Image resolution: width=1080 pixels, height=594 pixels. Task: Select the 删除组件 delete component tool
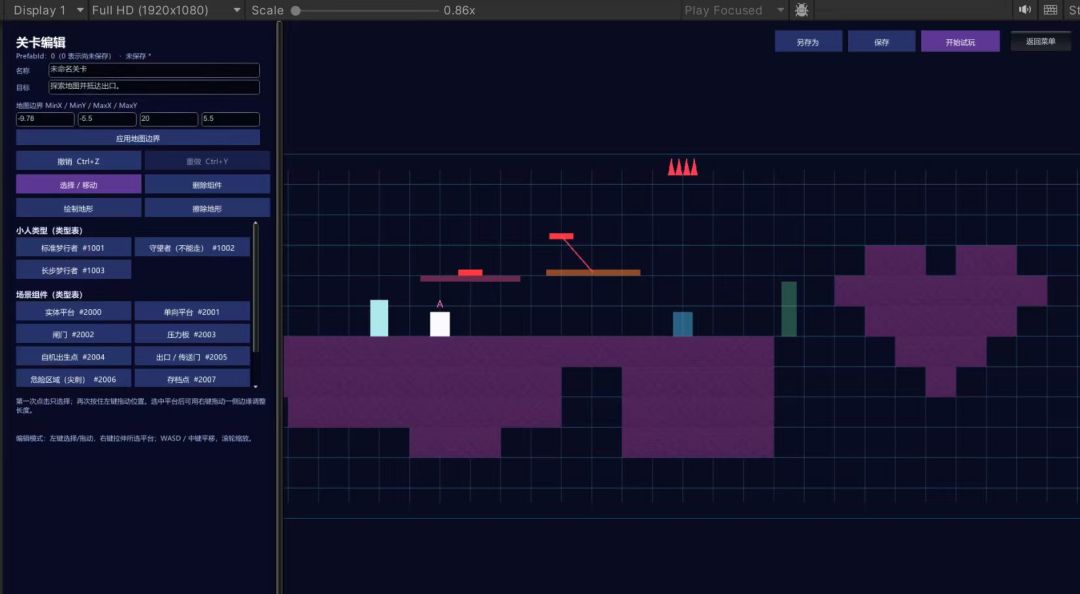(x=207, y=184)
